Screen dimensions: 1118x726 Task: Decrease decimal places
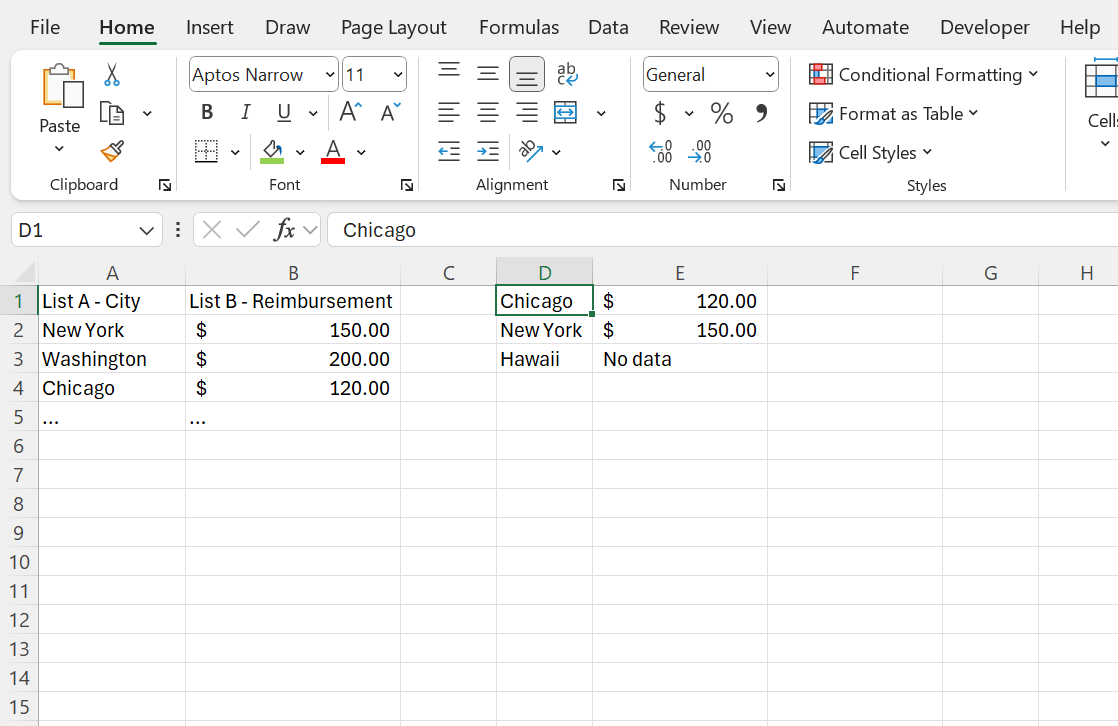point(700,151)
